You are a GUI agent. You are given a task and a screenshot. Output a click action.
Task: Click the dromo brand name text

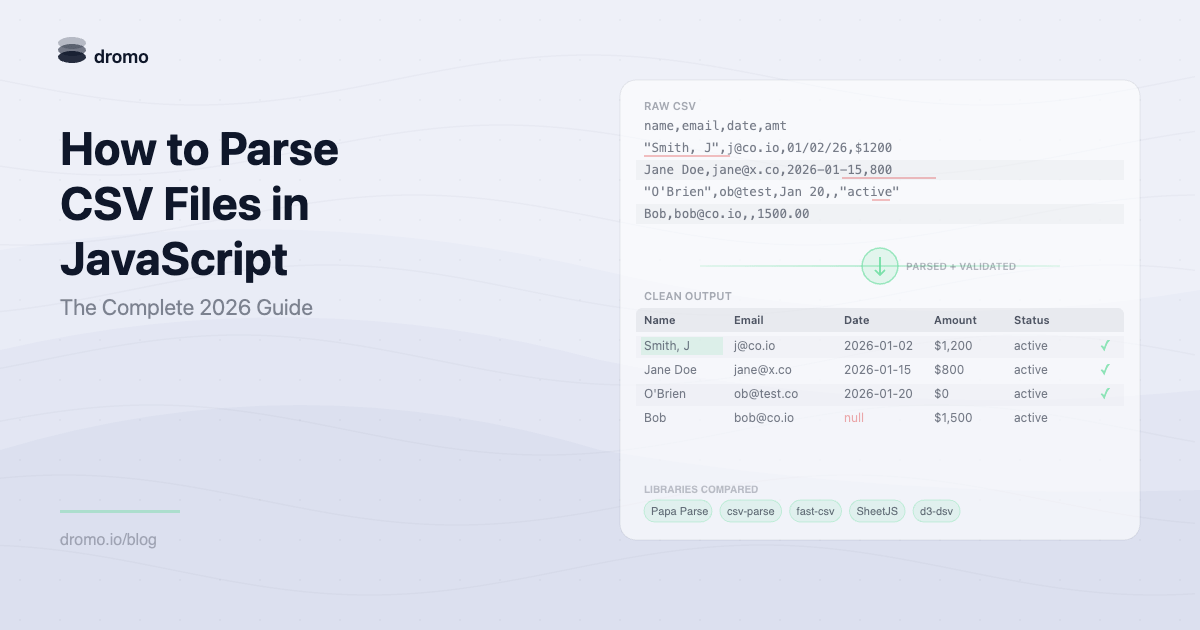coord(121,57)
